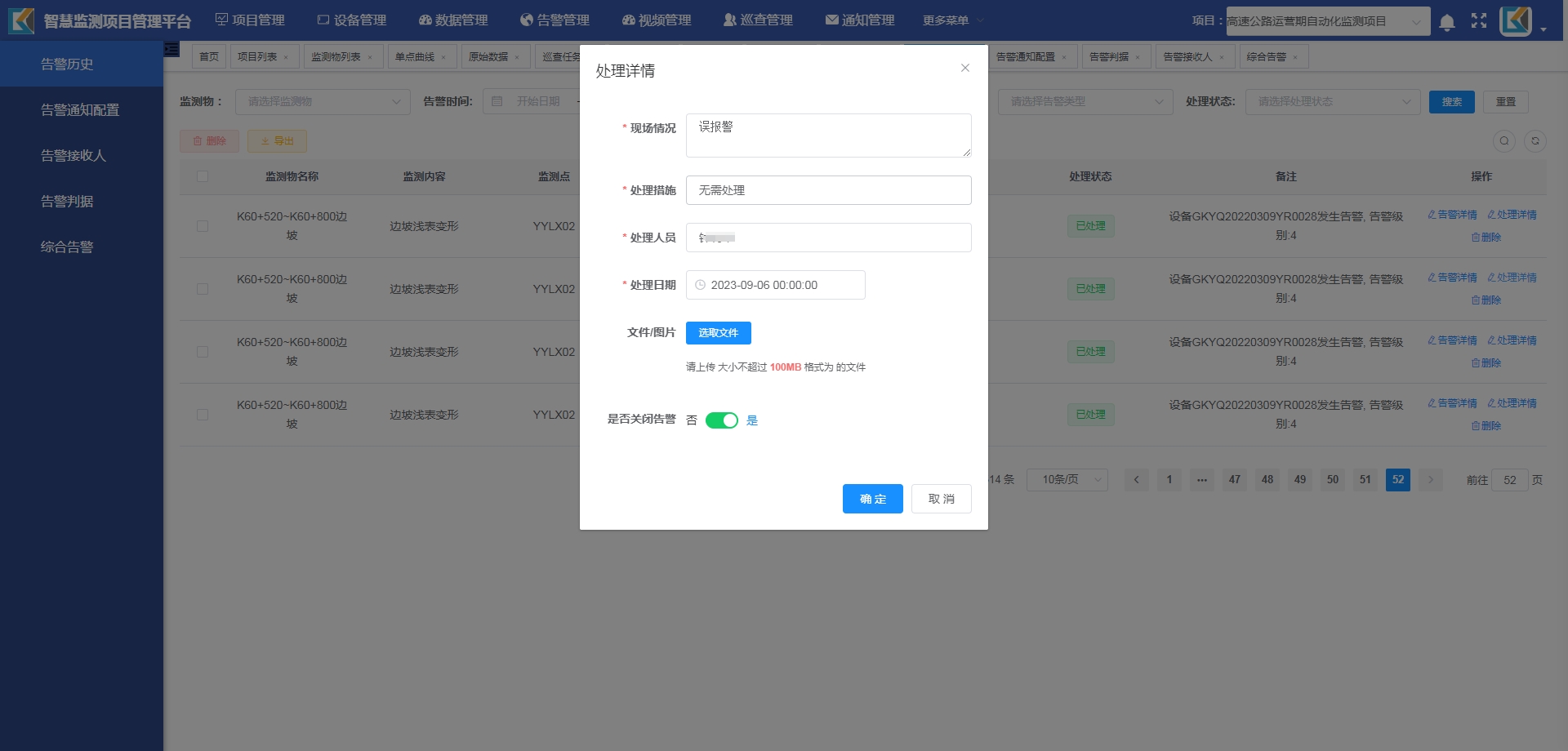Click the notification bell icon

(1446, 22)
